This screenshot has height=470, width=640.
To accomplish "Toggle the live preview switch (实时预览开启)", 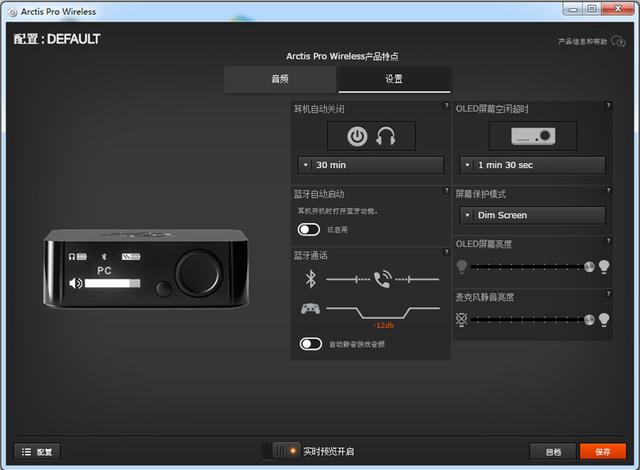I will click(286, 451).
